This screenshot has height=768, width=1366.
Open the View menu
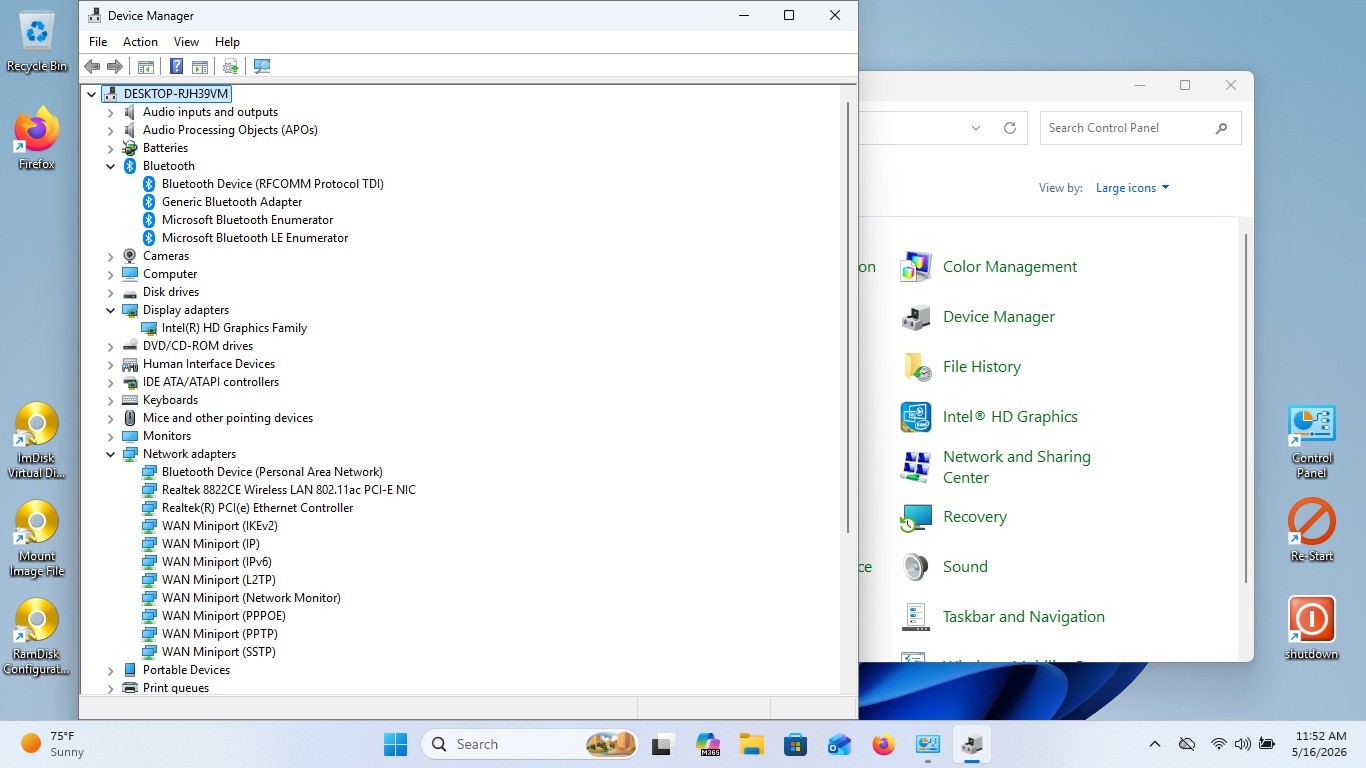click(186, 42)
